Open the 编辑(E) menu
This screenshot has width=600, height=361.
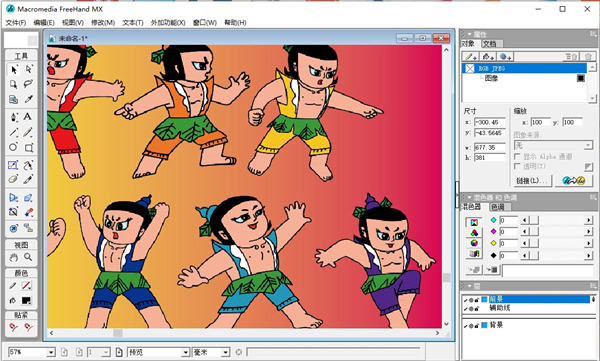click(44, 23)
